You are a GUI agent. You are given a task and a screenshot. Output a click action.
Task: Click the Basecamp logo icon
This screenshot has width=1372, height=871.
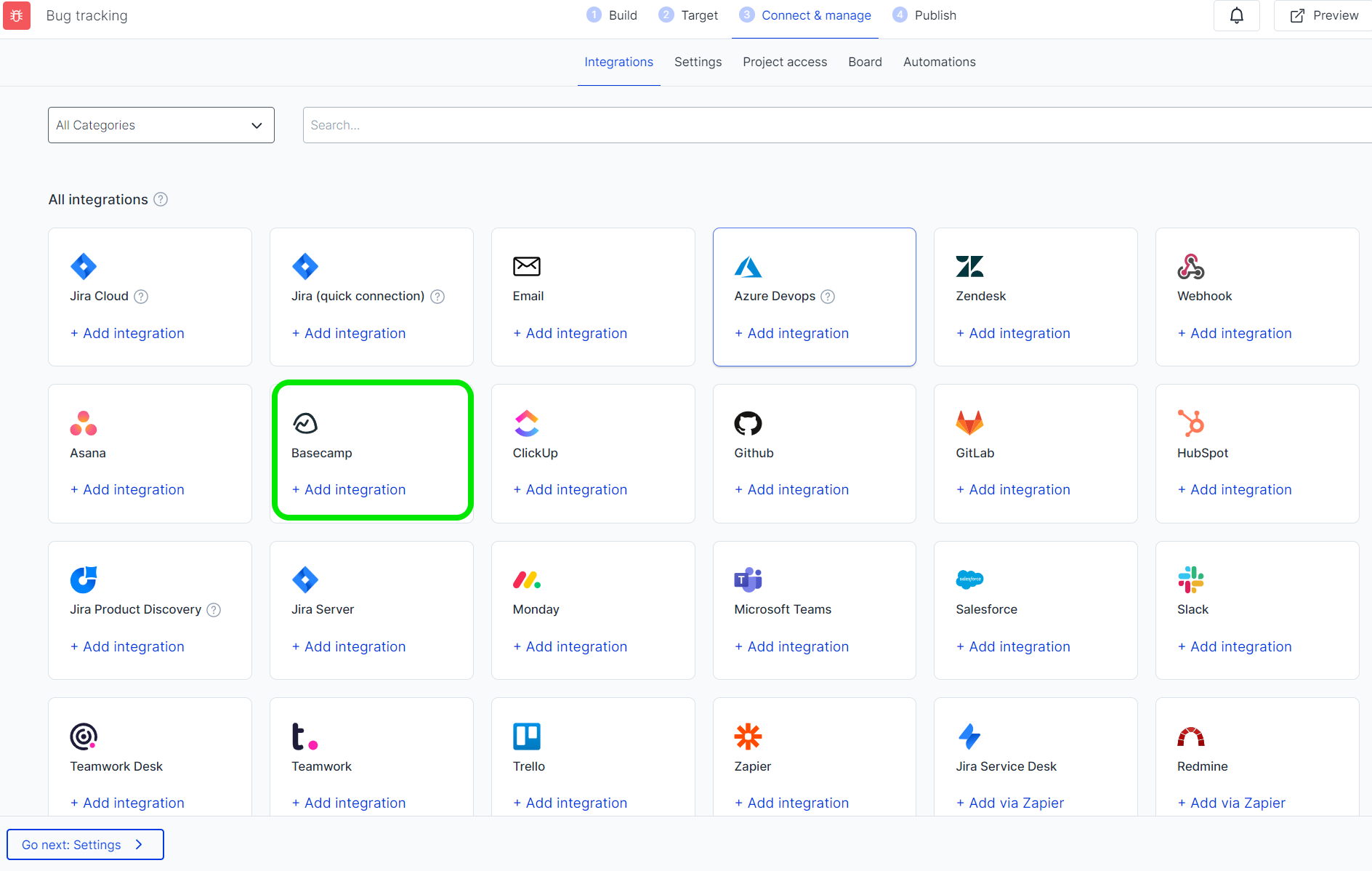coord(305,423)
